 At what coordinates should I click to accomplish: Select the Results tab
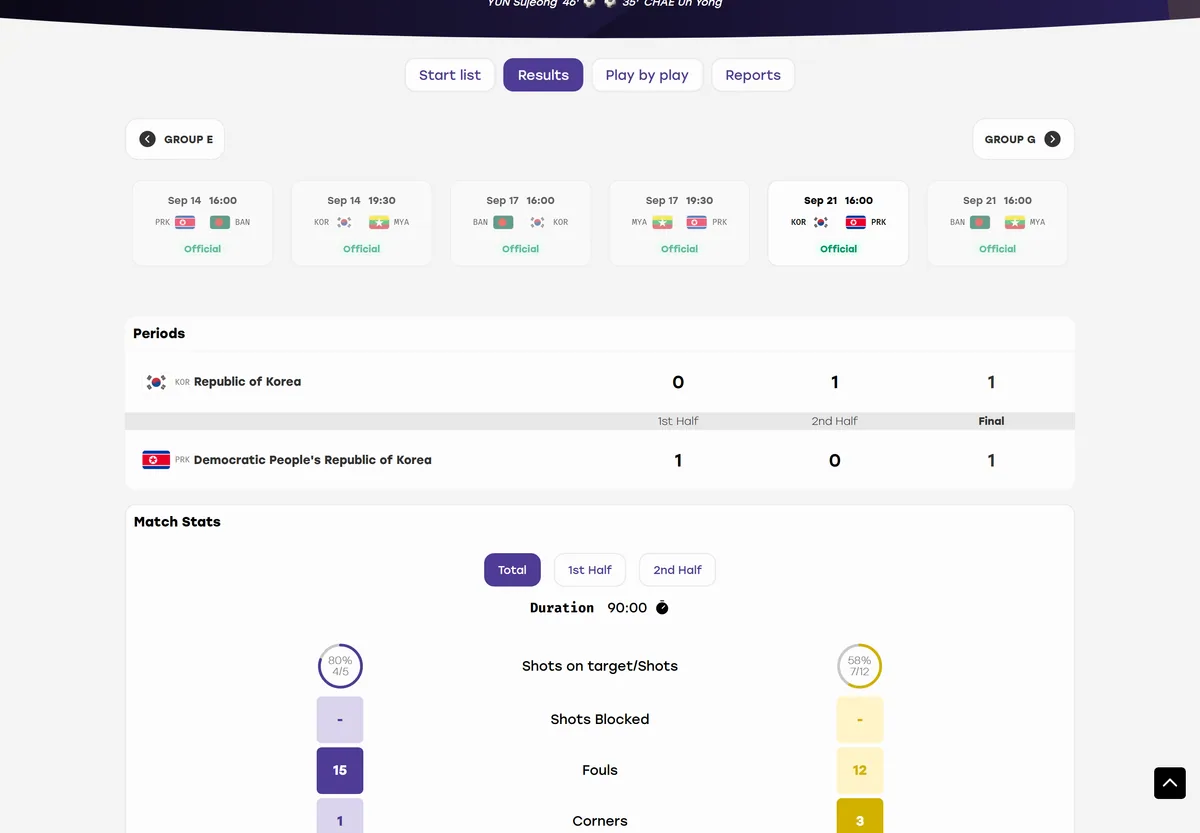click(x=543, y=75)
